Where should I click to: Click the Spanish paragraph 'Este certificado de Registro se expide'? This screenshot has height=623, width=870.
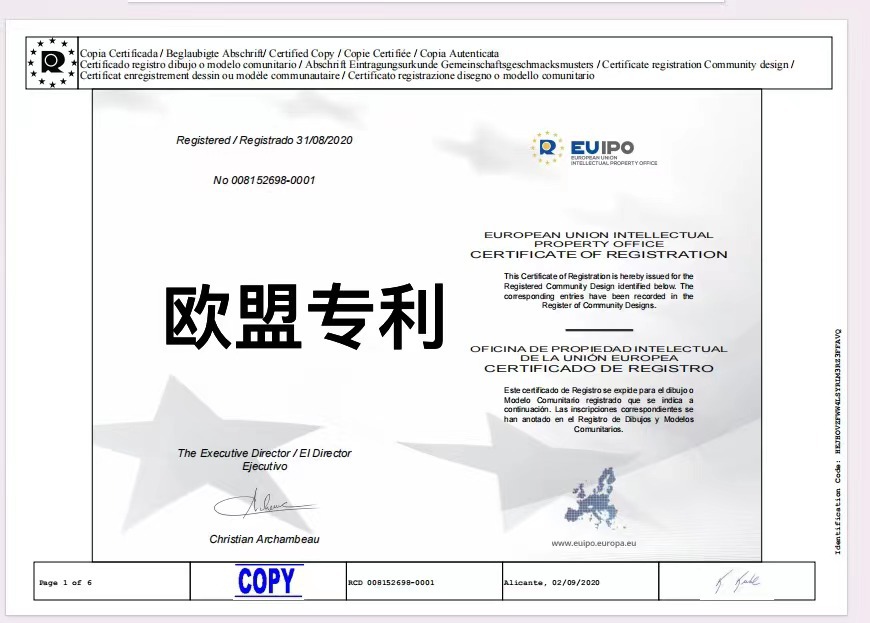[x=599, y=410]
